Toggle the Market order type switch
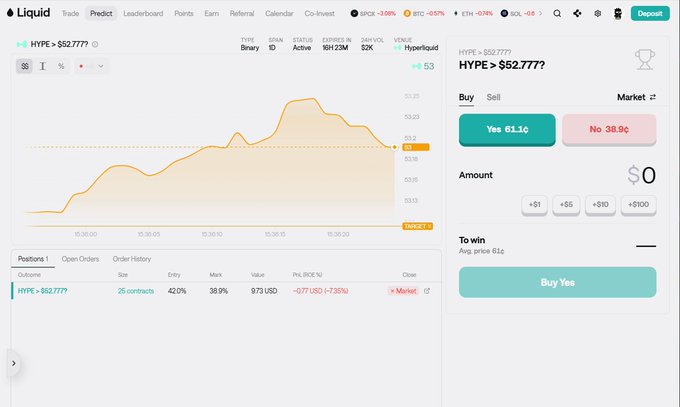 click(x=636, y=98)
